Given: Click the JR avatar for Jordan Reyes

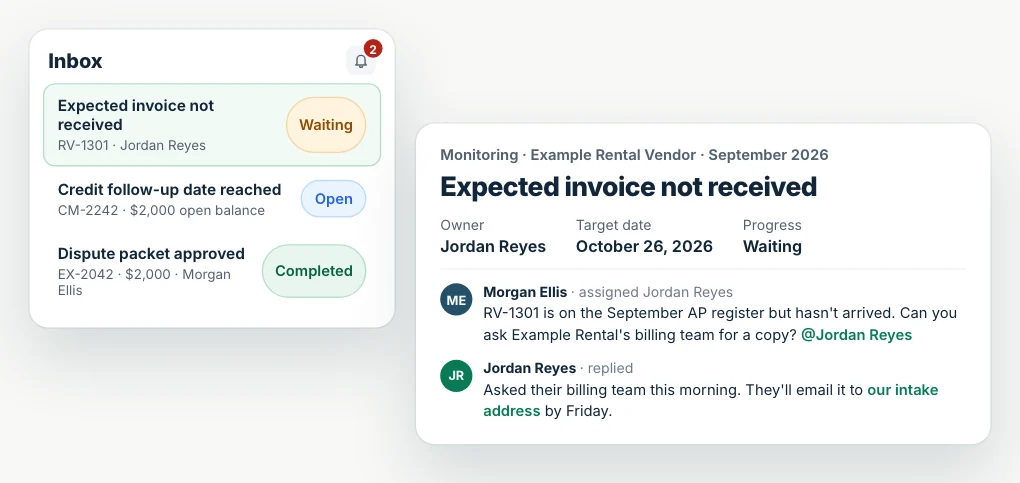Looking at the screenshot, I should click(456, 376).
